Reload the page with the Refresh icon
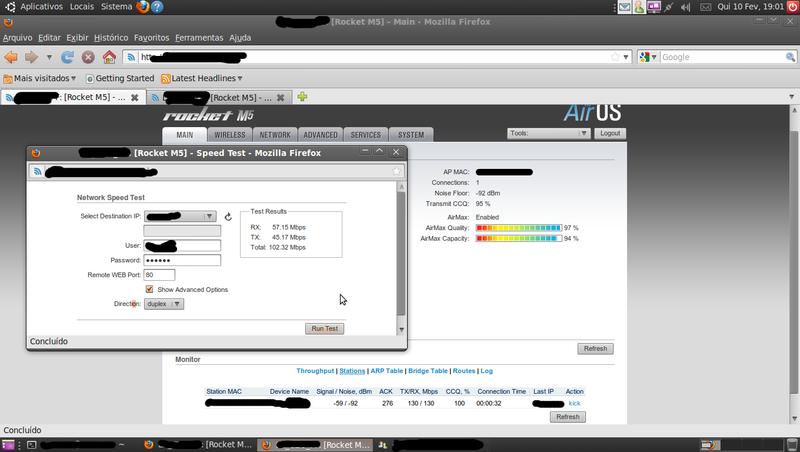 67,57
